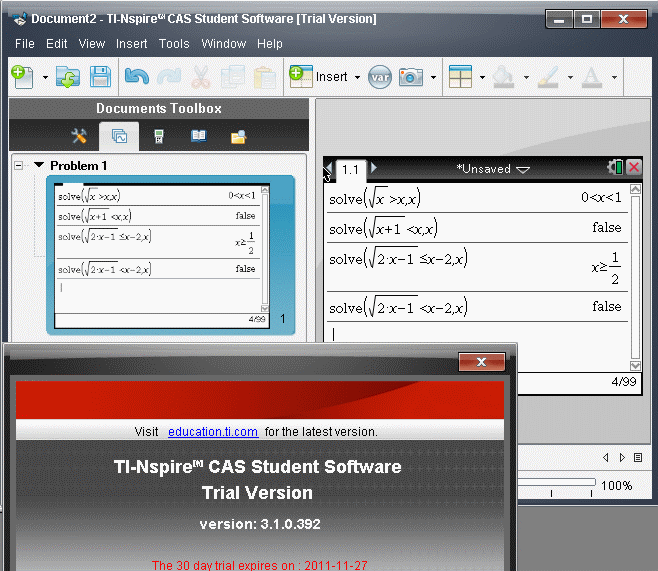Close the trial version dialog
The height and width of the screenshot is (571, 658).
click(482, 362)
